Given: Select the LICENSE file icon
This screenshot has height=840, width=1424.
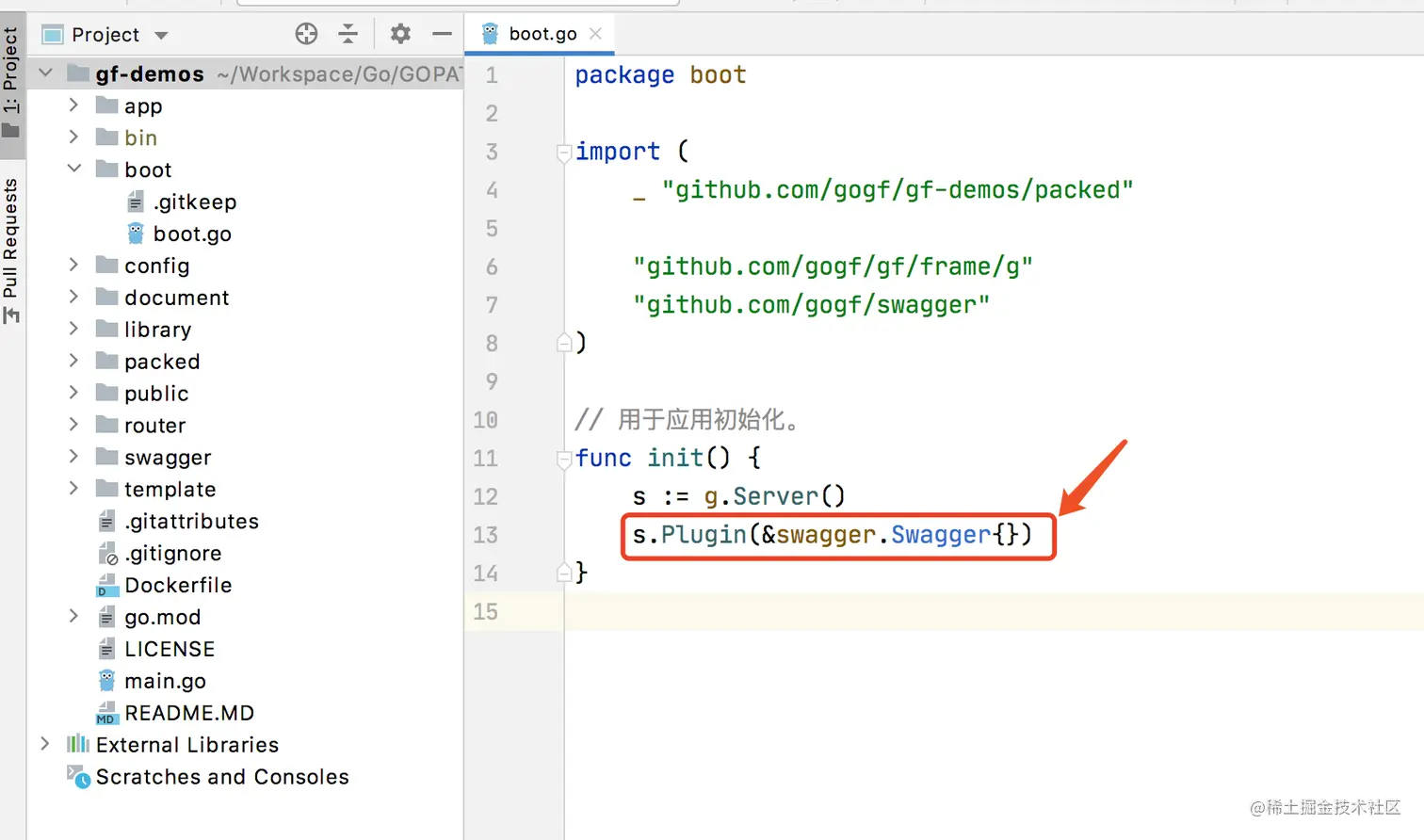Looking at the screenshot, I should click(106, 649).
